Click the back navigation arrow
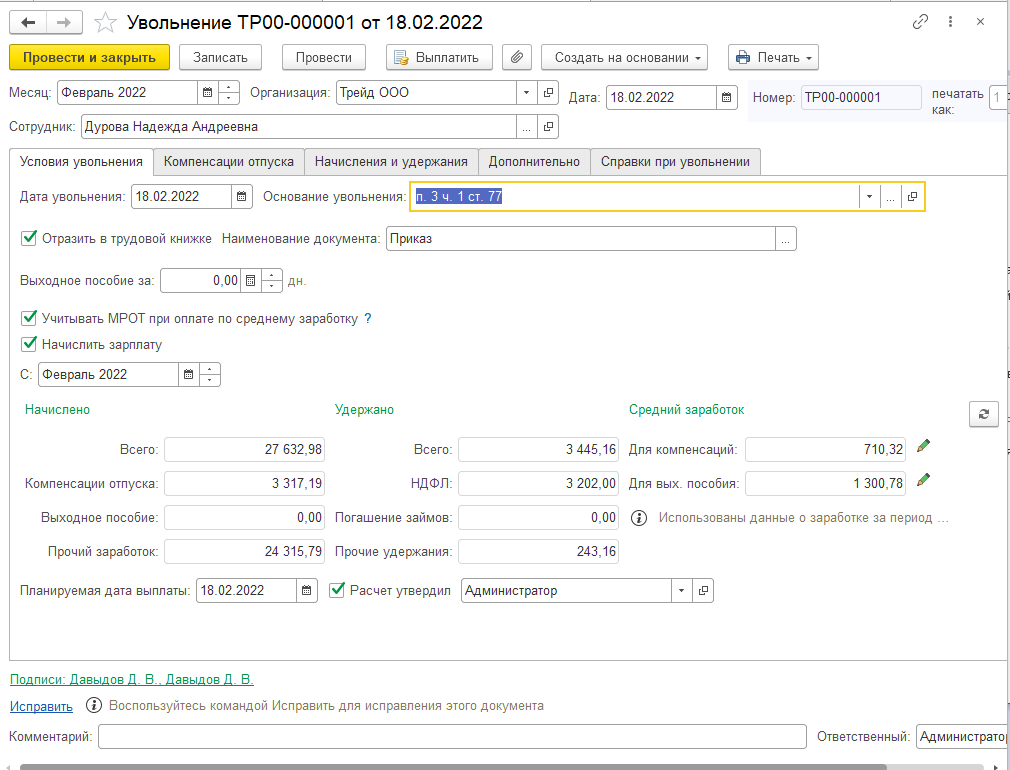Viewport: 1010px width, 770px height. (30, 22)
